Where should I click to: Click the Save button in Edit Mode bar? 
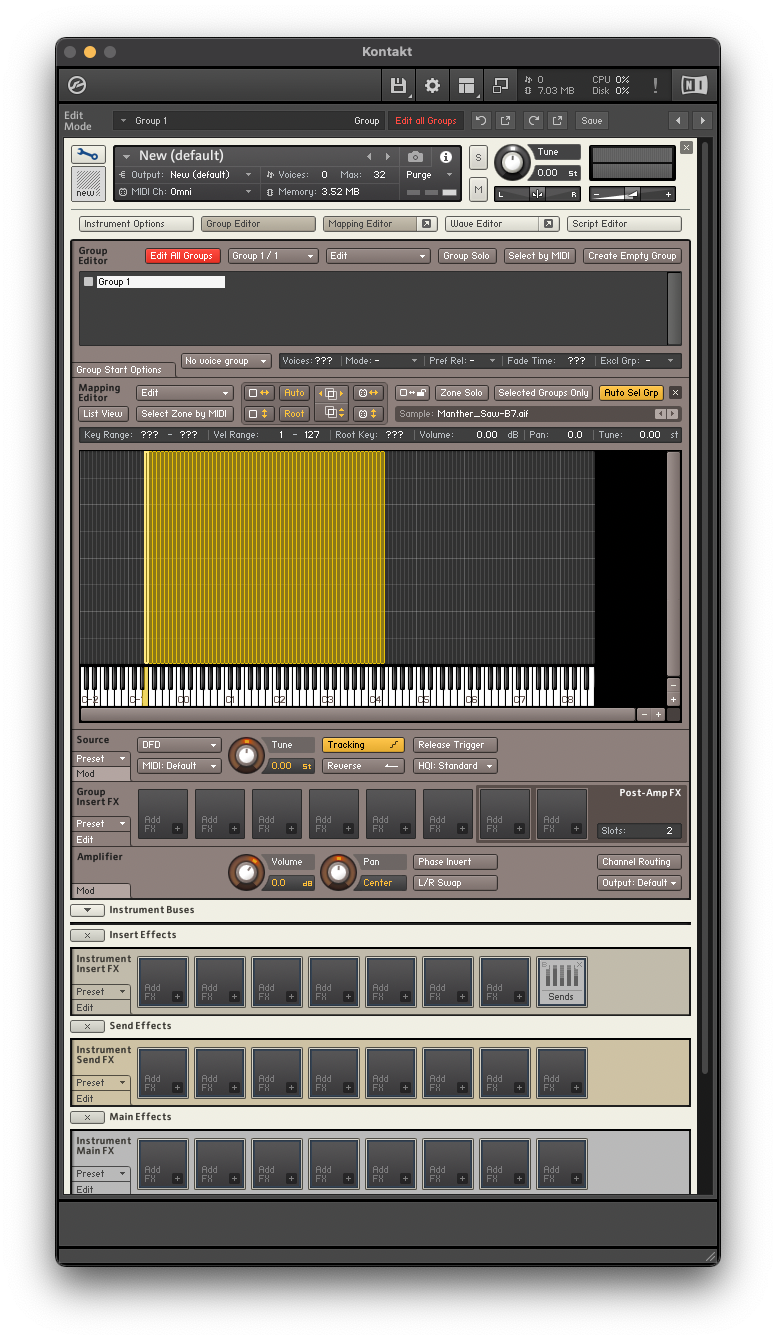click(x=592, y=120)
